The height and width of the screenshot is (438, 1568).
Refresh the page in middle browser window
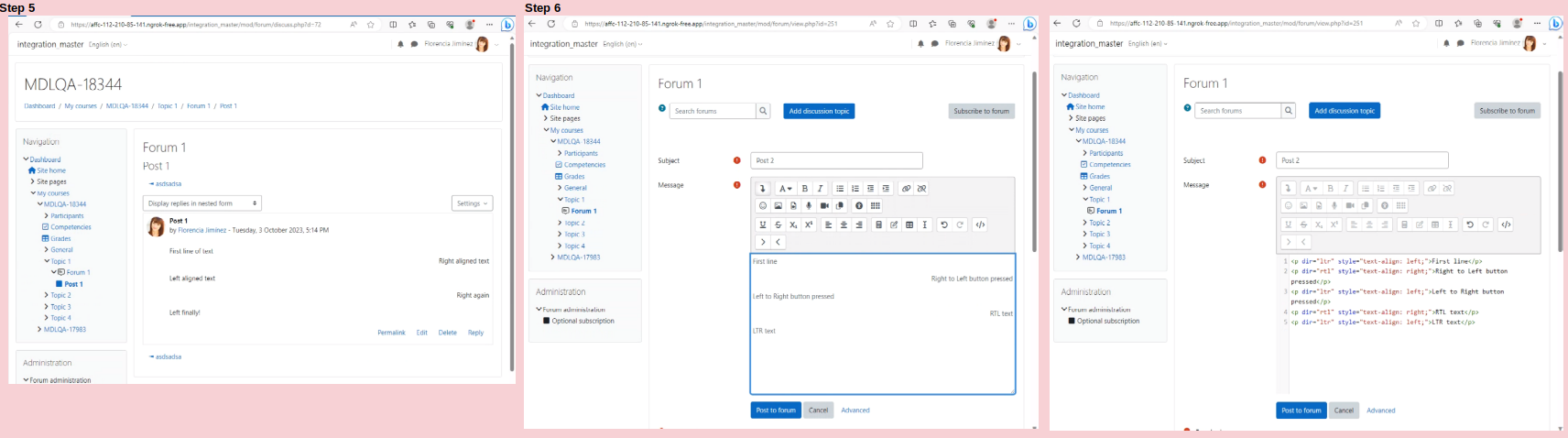[552, 24]
